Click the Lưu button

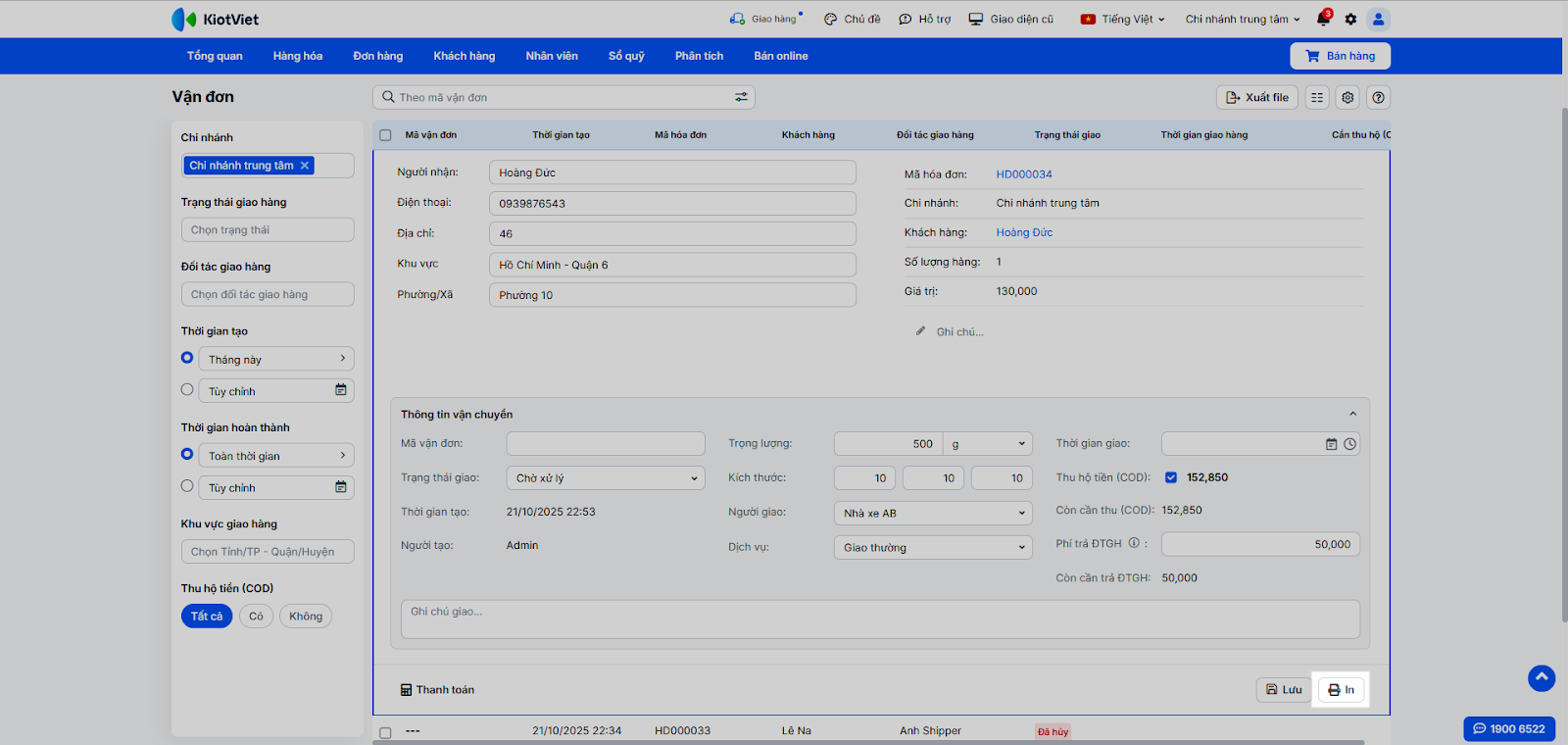1284,690
